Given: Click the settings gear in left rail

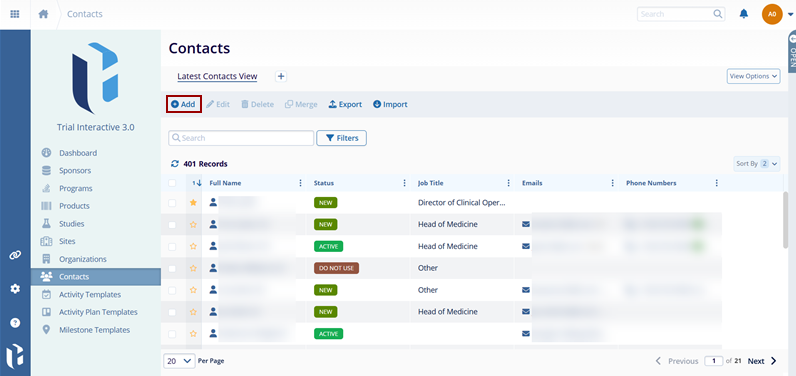Looking at the screenshot, I should click(x=15, y=289).
